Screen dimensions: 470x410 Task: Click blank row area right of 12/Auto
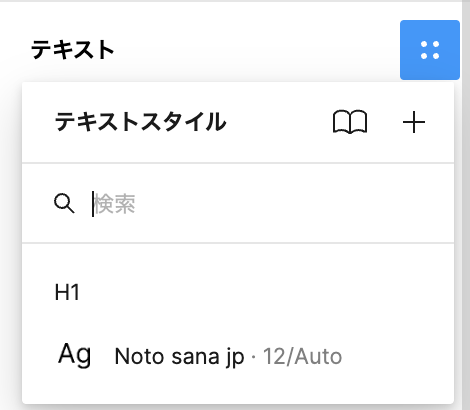[397, 356]
